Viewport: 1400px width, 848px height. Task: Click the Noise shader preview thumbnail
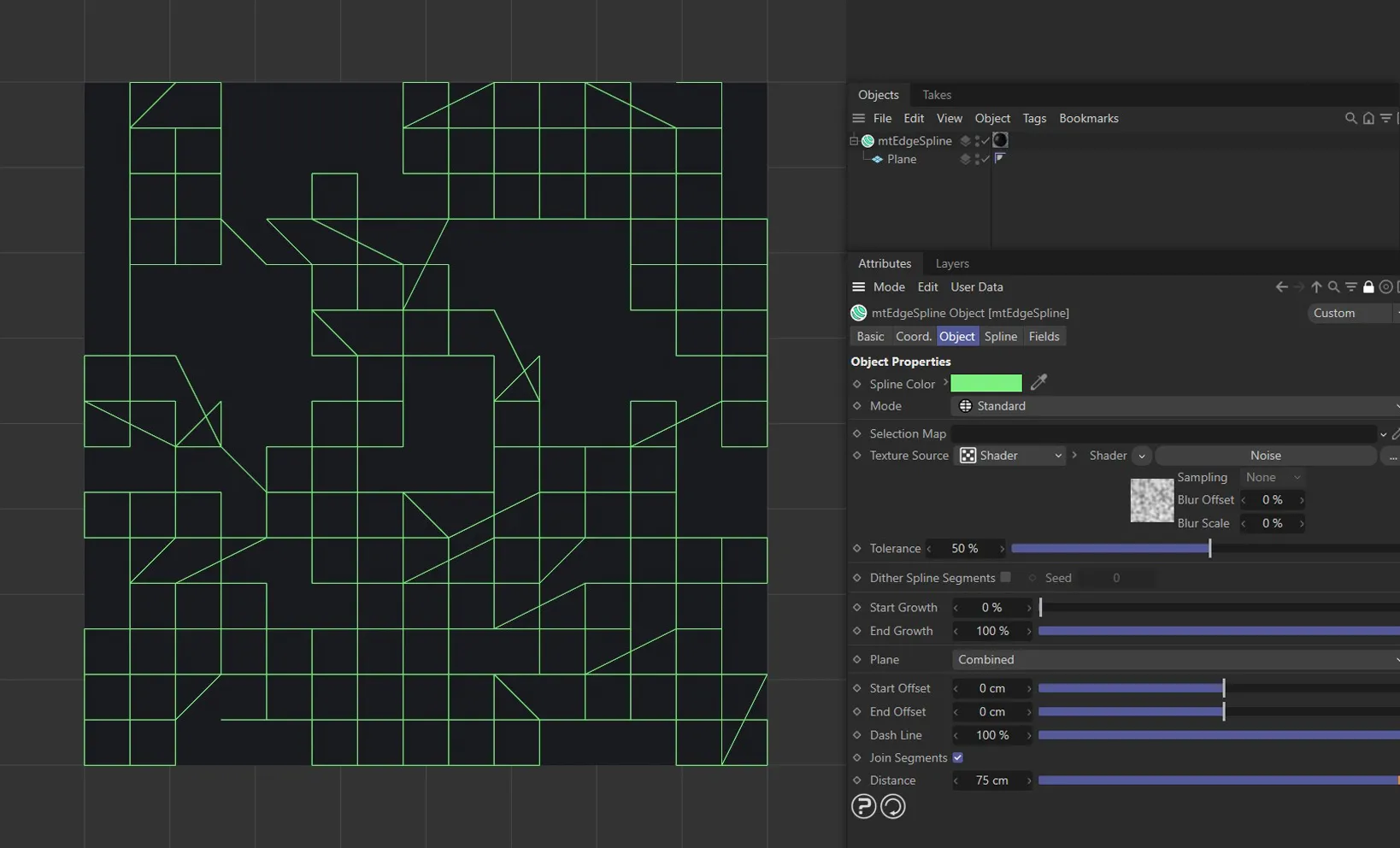click(1151, 500)
